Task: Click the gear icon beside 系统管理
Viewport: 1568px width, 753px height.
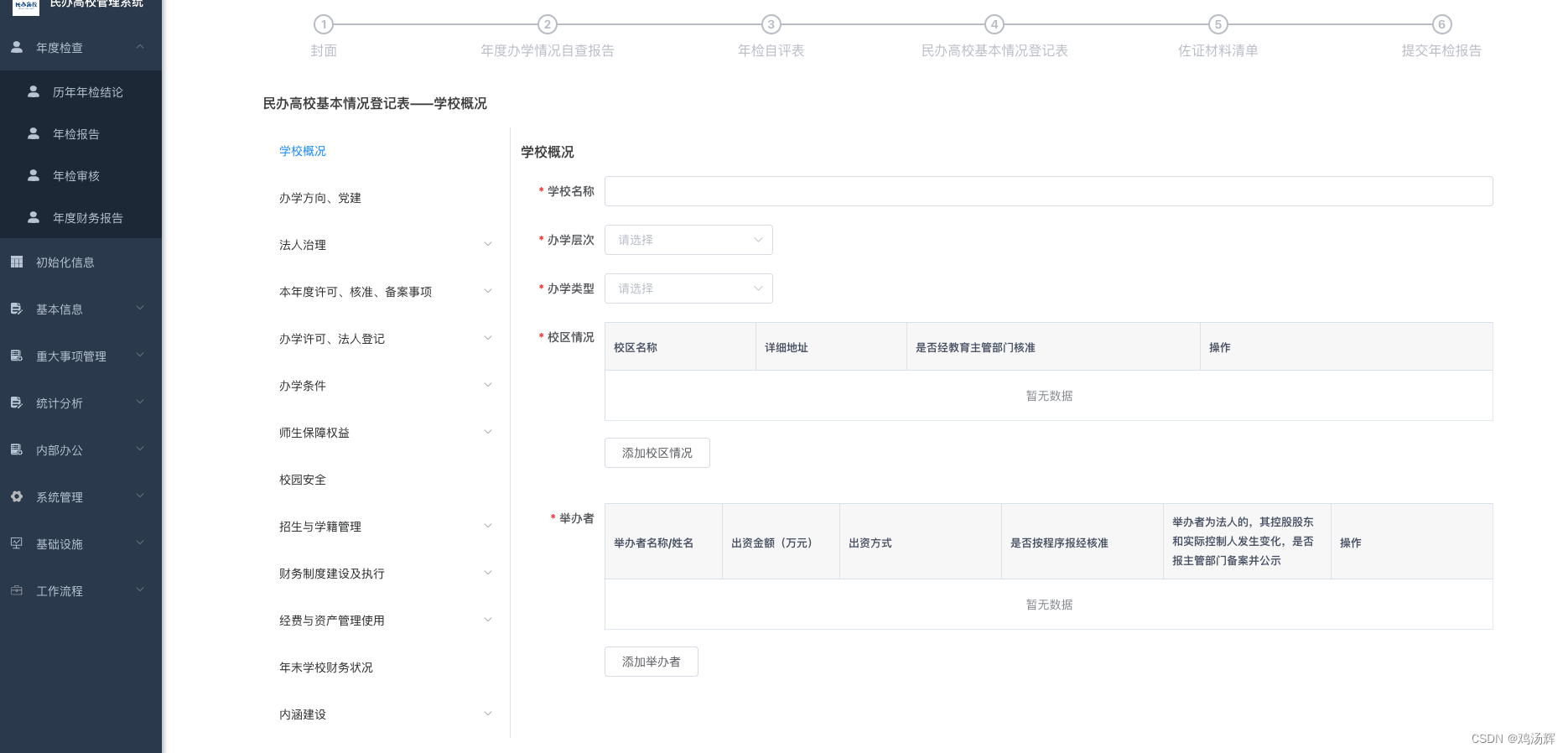Action: point(17,497)
